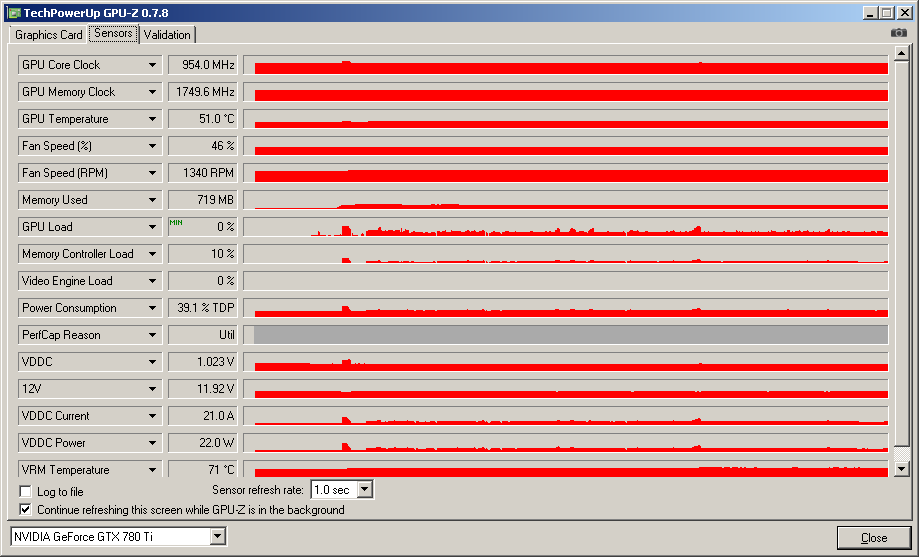Open the Fan Speed (RPM) dropdown
Image resolution: width=919 pixels, height=557 pixels.
point(152,173)
